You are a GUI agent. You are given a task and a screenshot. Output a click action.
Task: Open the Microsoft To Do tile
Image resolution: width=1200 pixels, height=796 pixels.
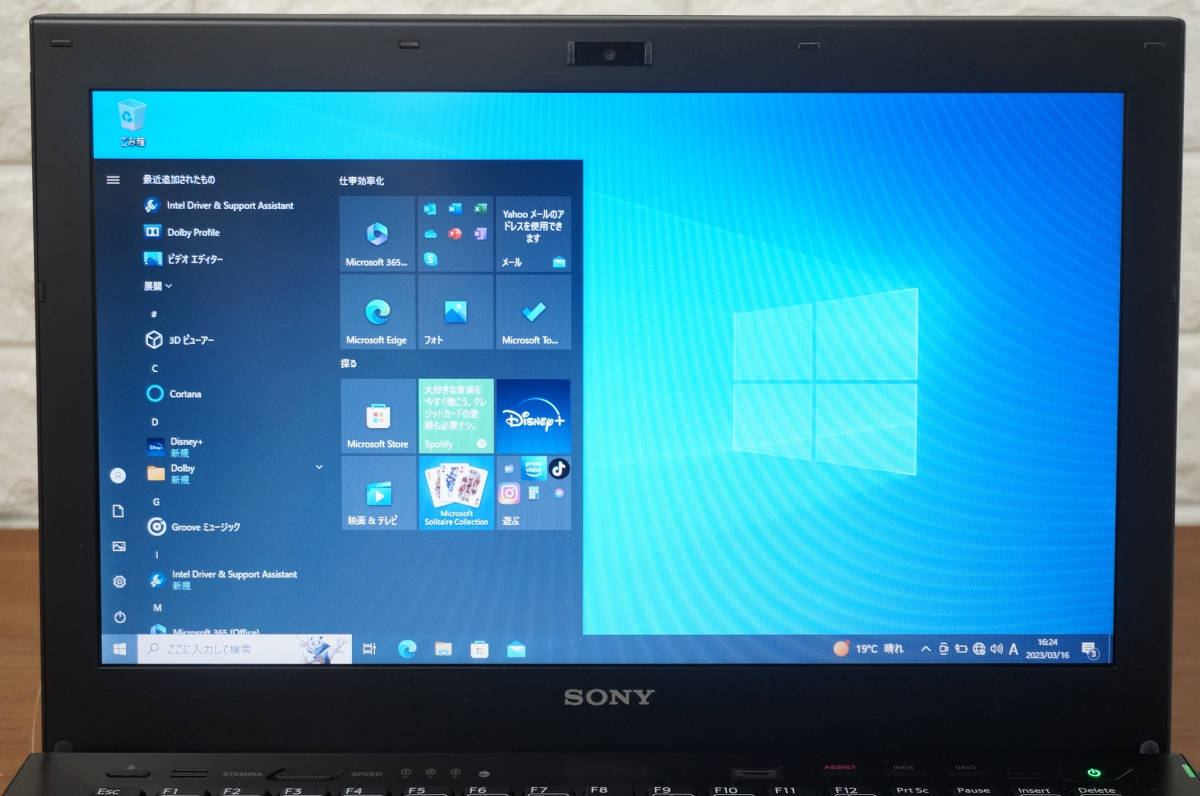pyautogui.click(x=533, y=312)
